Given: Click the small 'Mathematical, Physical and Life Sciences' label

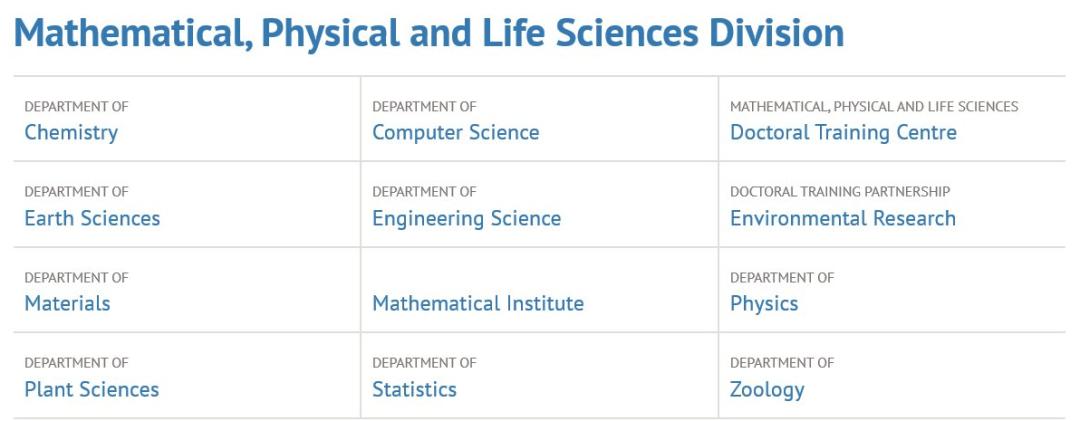Looking at the screenshot, I should (x=874, y=106).
